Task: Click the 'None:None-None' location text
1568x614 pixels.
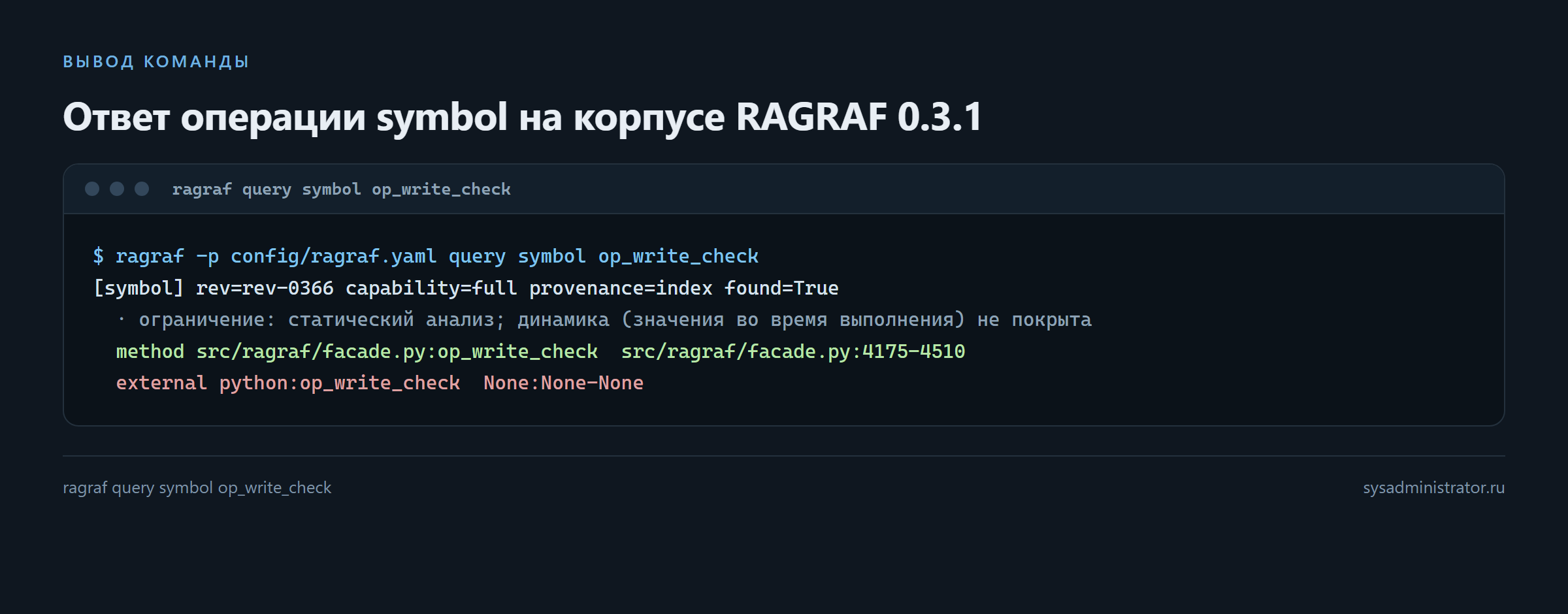Action: click(563, 383)
